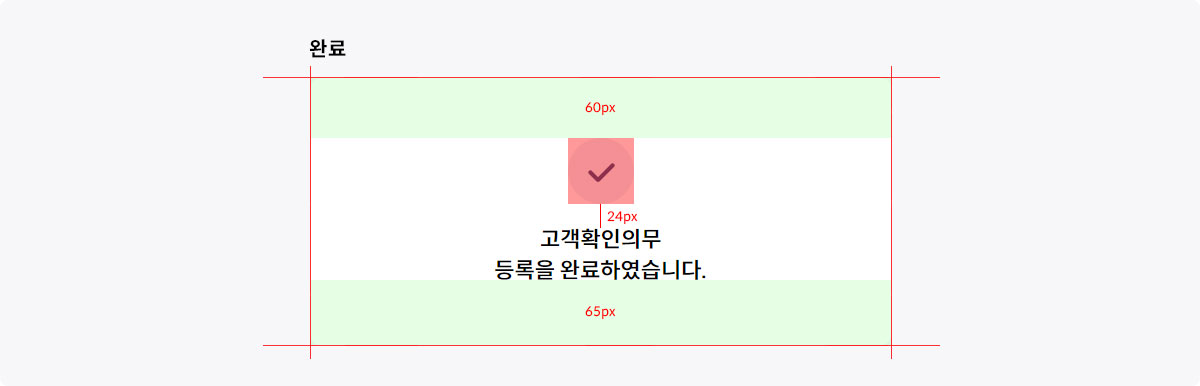Click the checkmark icon in the circle
This screenshot has height=386, width=1200.
click(600, 172)
